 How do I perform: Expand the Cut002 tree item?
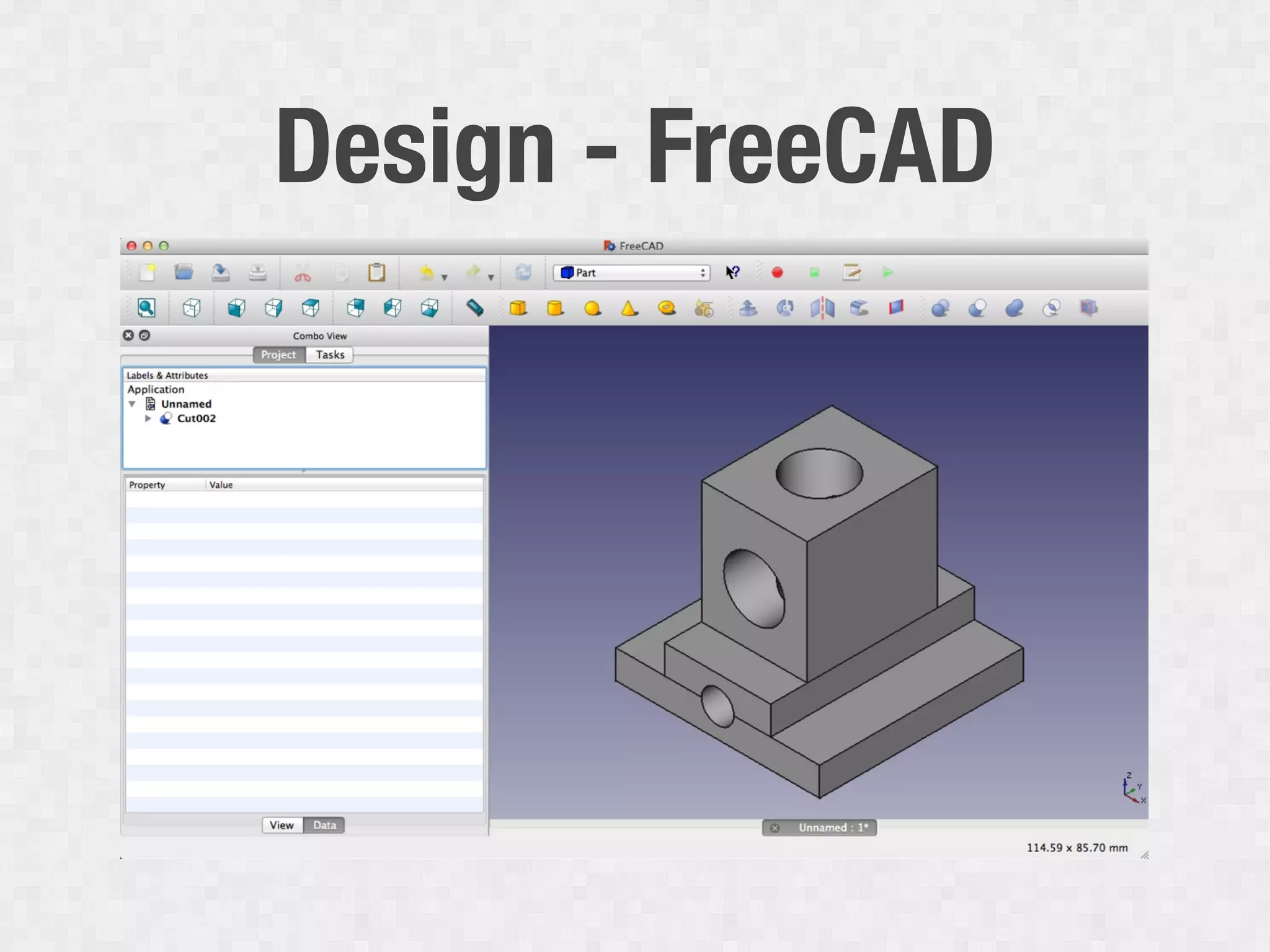coord(148,419)
